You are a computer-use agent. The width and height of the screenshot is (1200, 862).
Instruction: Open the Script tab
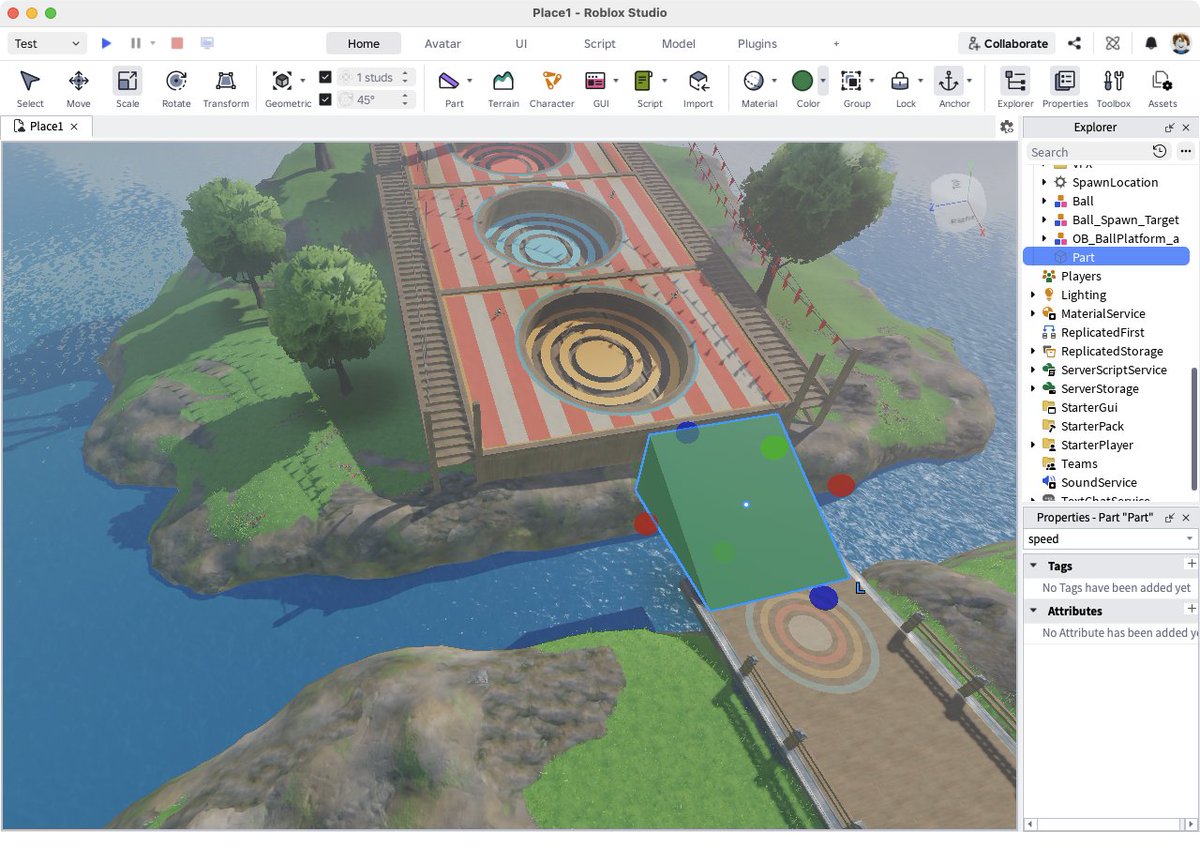(600, 44)
